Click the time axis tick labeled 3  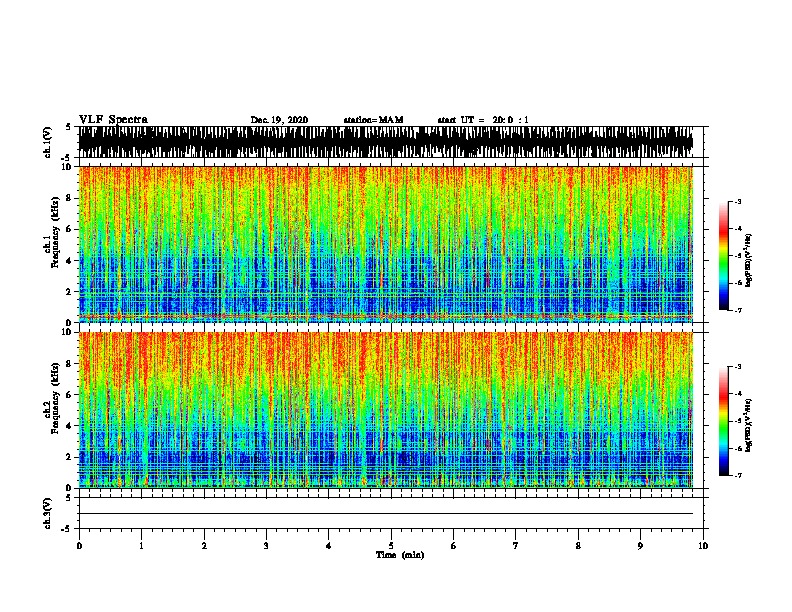266,546
